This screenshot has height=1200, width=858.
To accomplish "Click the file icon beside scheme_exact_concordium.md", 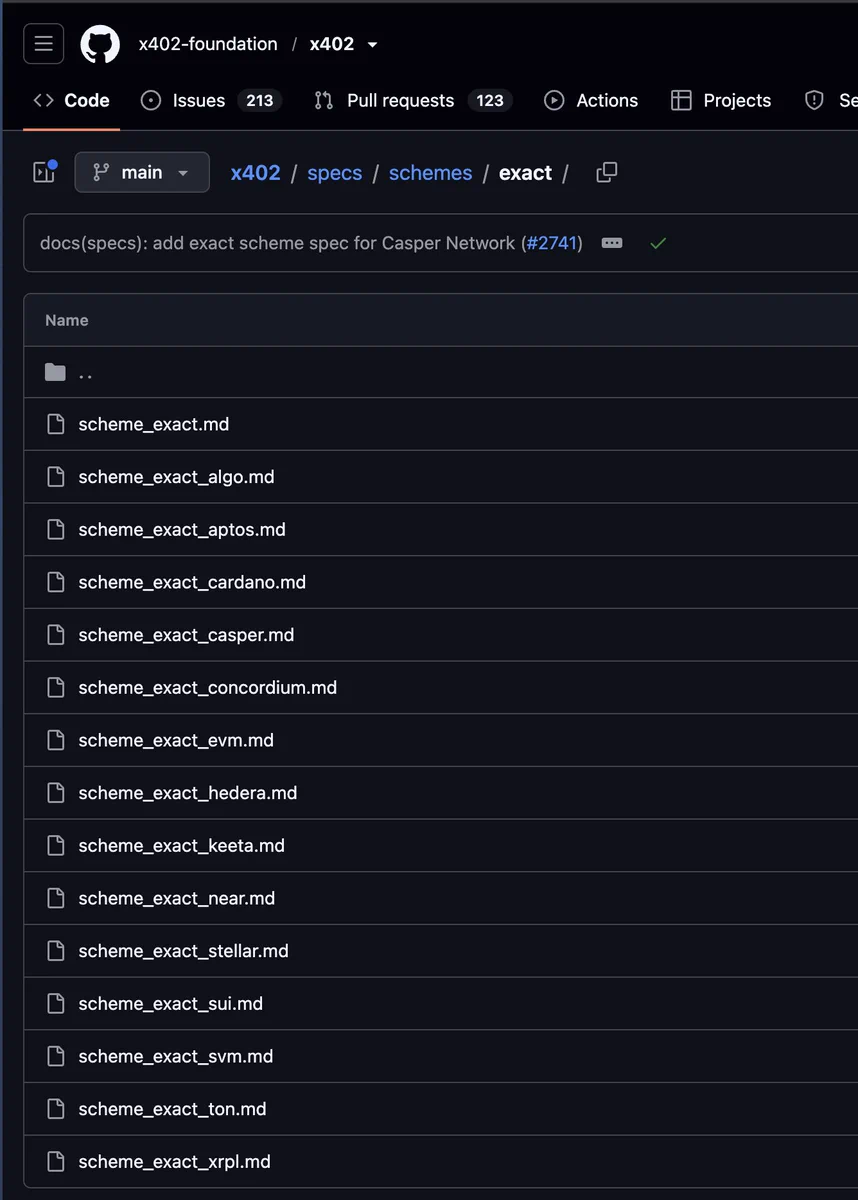I will 56,688.
